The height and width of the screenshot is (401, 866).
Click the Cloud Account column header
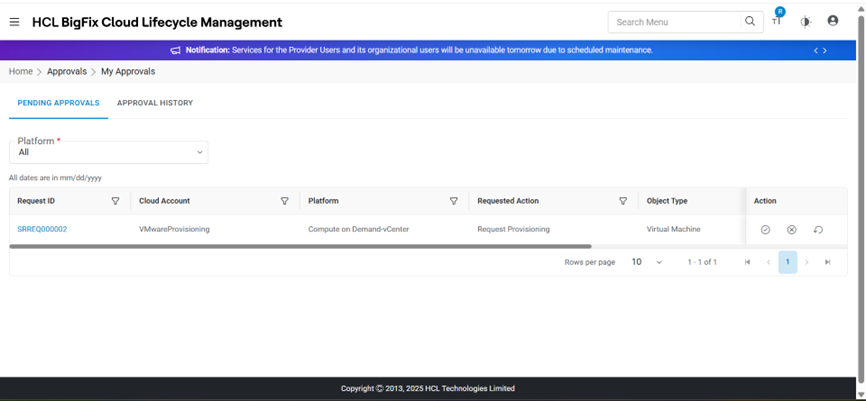click(165, 201)
